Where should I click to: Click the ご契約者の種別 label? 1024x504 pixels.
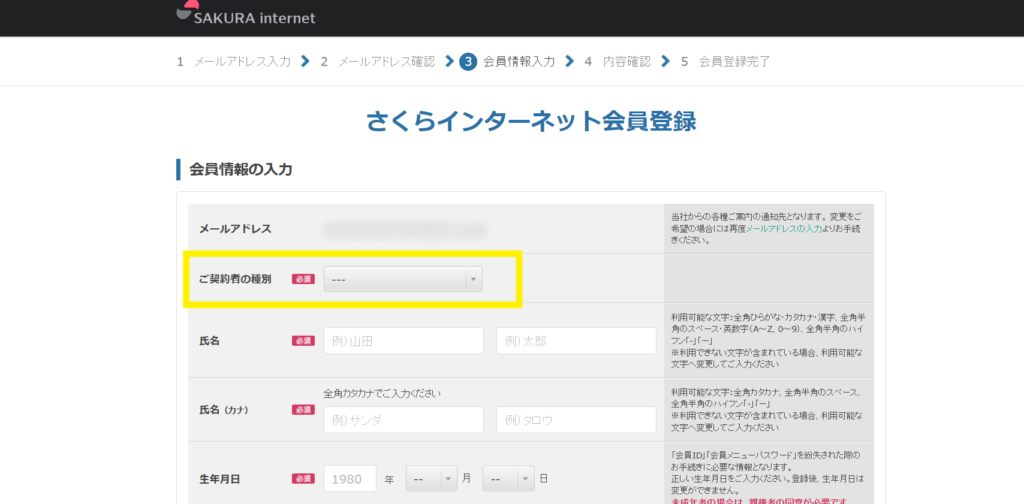235,279
